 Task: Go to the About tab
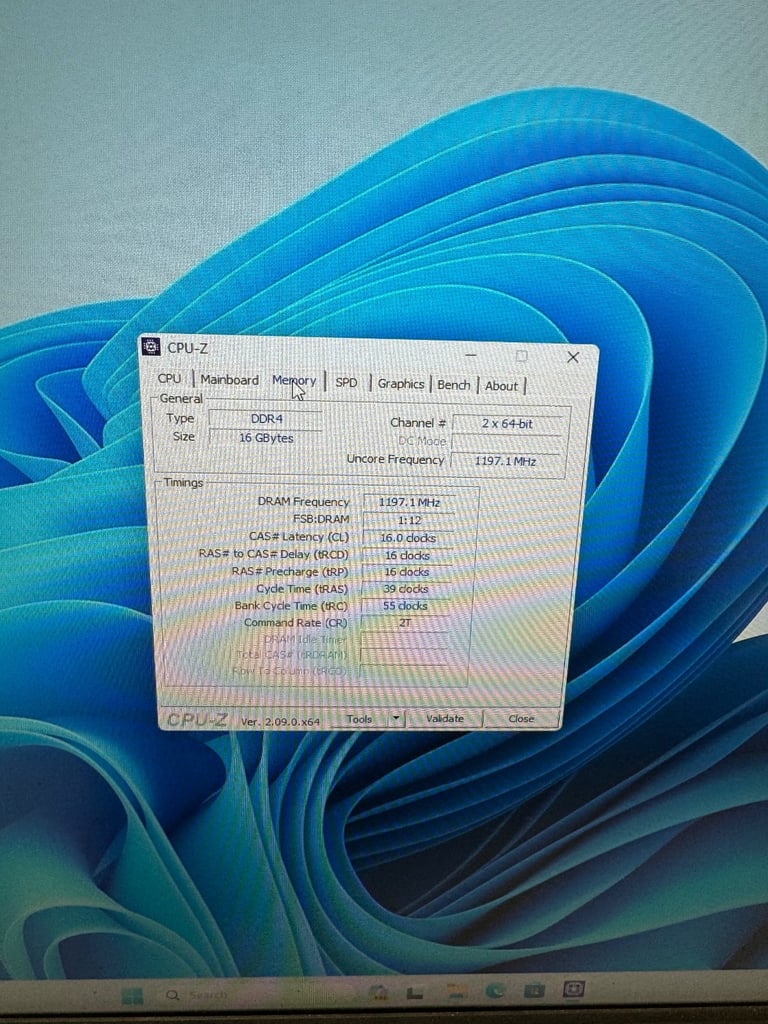point(501,386)
